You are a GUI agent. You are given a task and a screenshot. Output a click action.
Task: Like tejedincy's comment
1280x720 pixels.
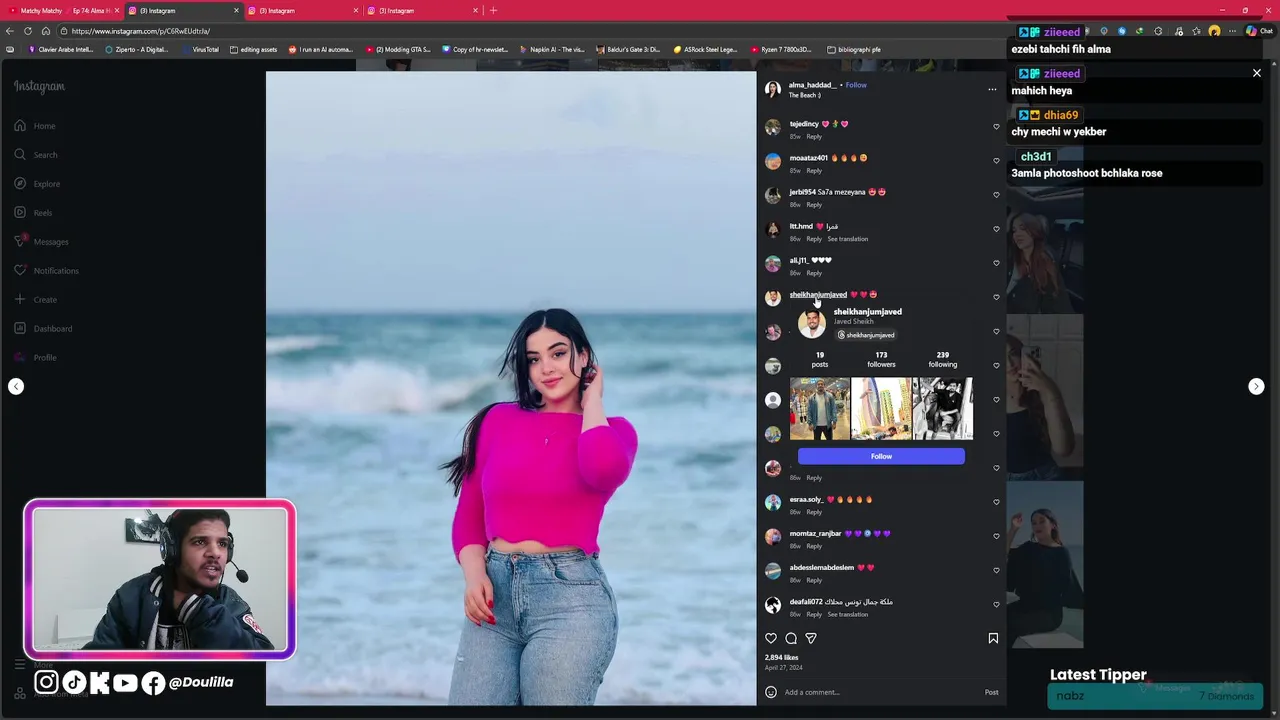coord(996,127)
